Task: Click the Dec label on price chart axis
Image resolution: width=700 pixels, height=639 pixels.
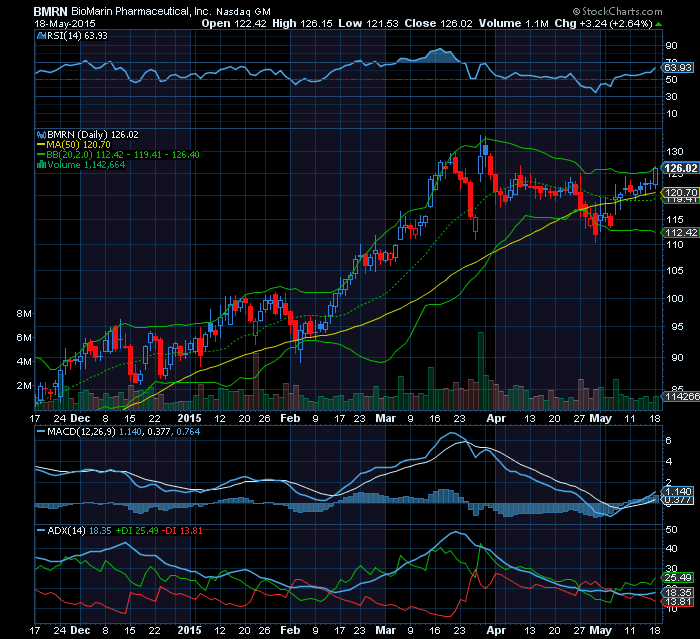Action: click(x=80, y=418)
